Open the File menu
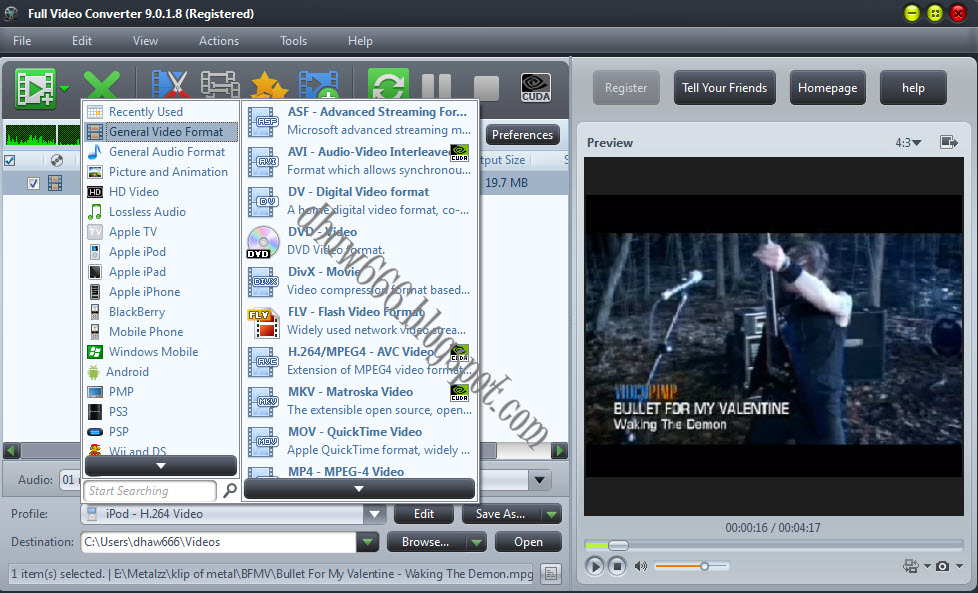Screen dimensions: 978x593 click(x=22, y=41)
